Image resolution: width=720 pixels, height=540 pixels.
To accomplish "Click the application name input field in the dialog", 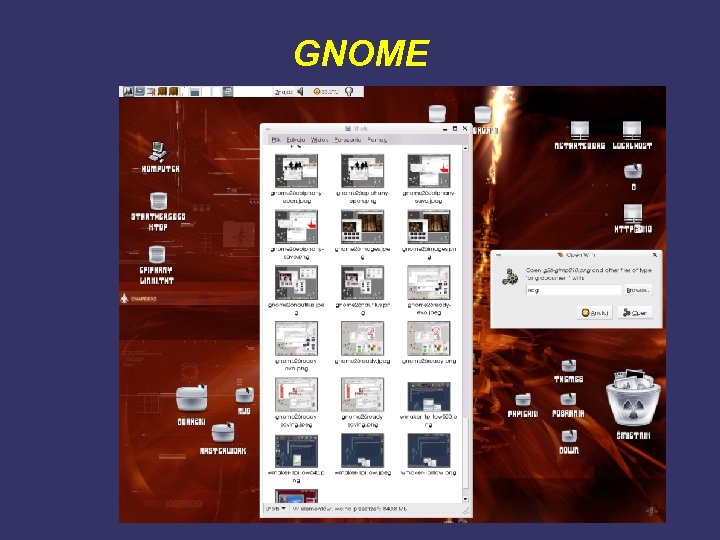I will click(574, 290).
